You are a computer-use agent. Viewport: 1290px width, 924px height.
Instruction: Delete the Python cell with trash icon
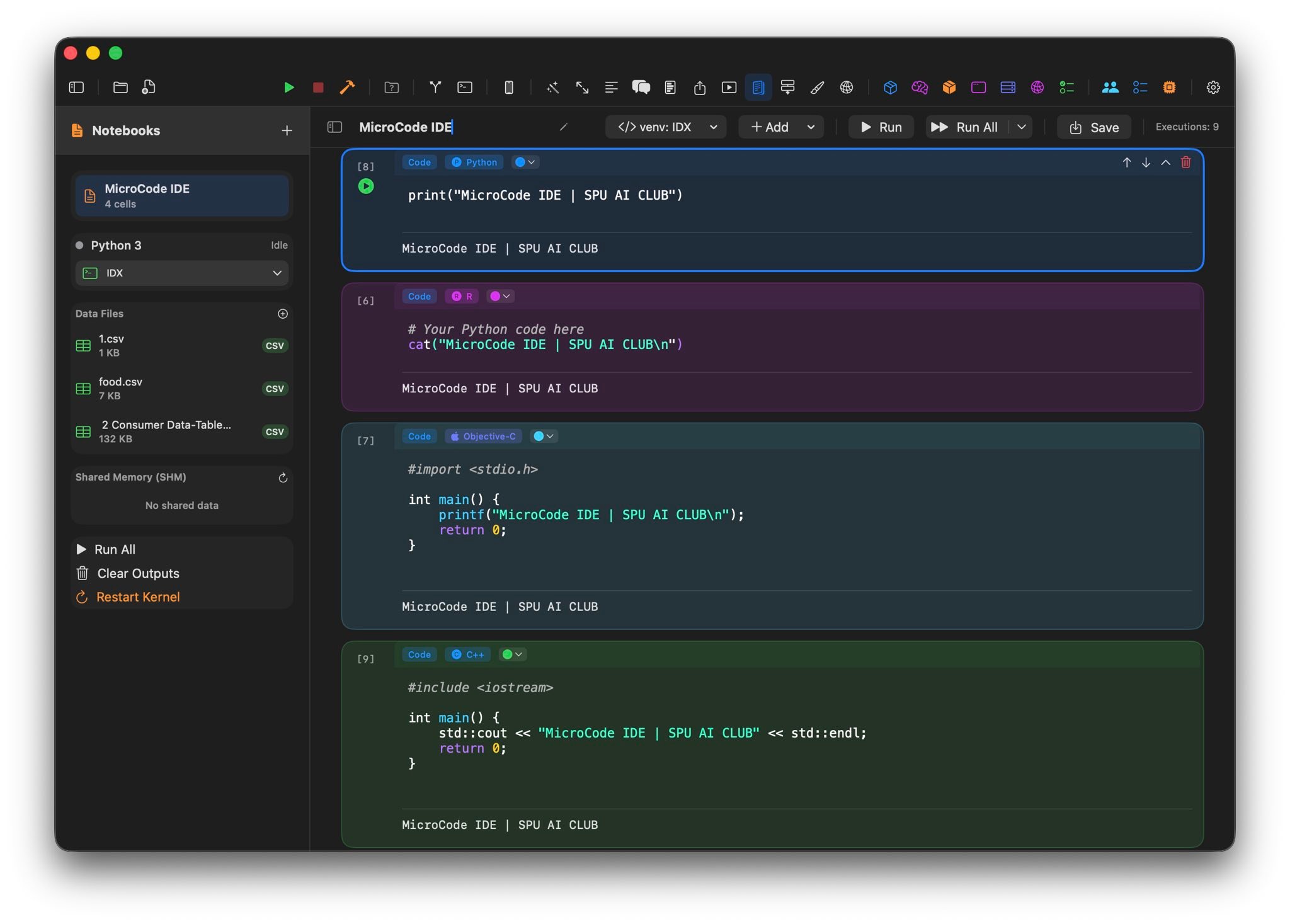click(1186, 162)
